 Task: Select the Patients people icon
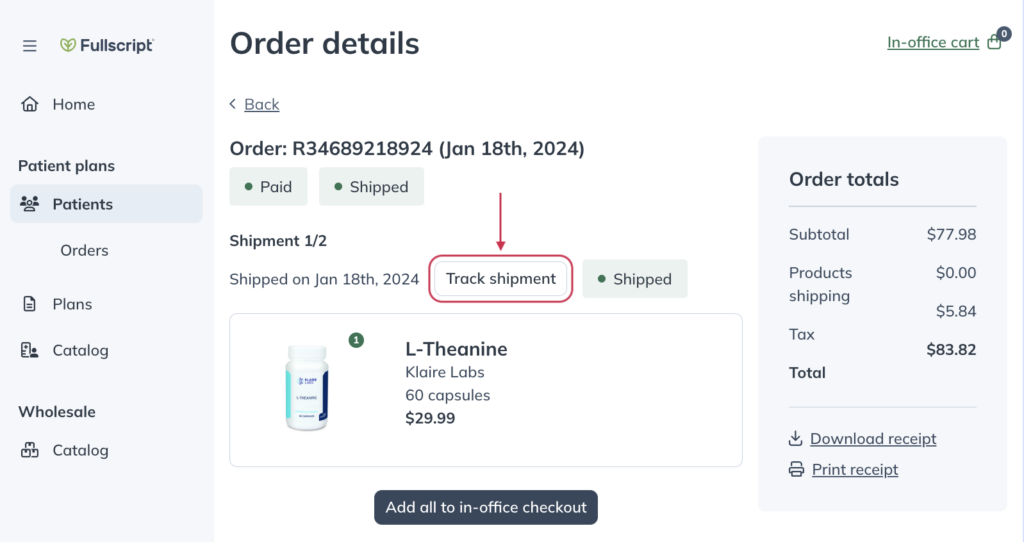[x=29, y=204]
